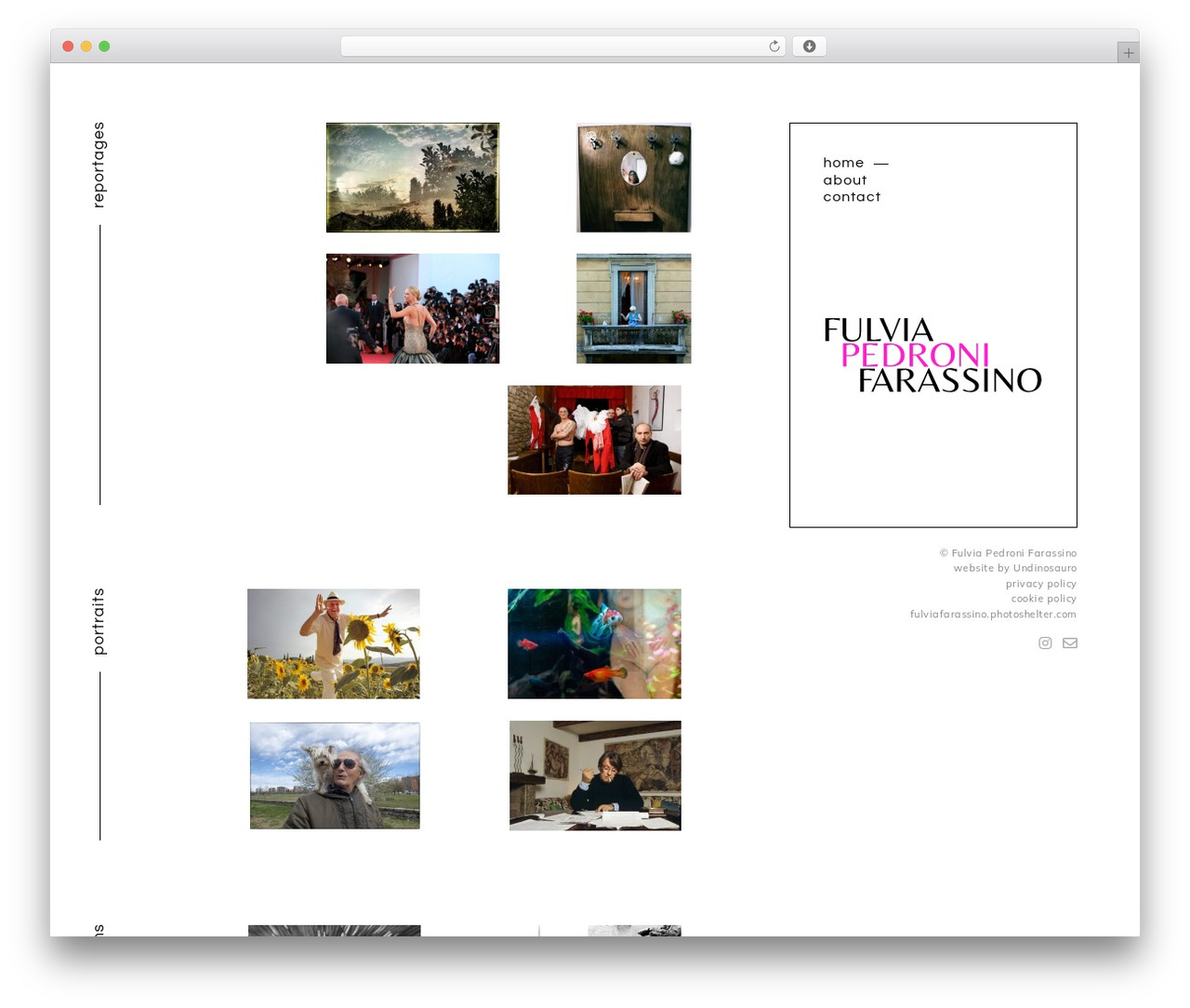Go to the home menu item
The image size is (1190, 1008).
[843, 163]
